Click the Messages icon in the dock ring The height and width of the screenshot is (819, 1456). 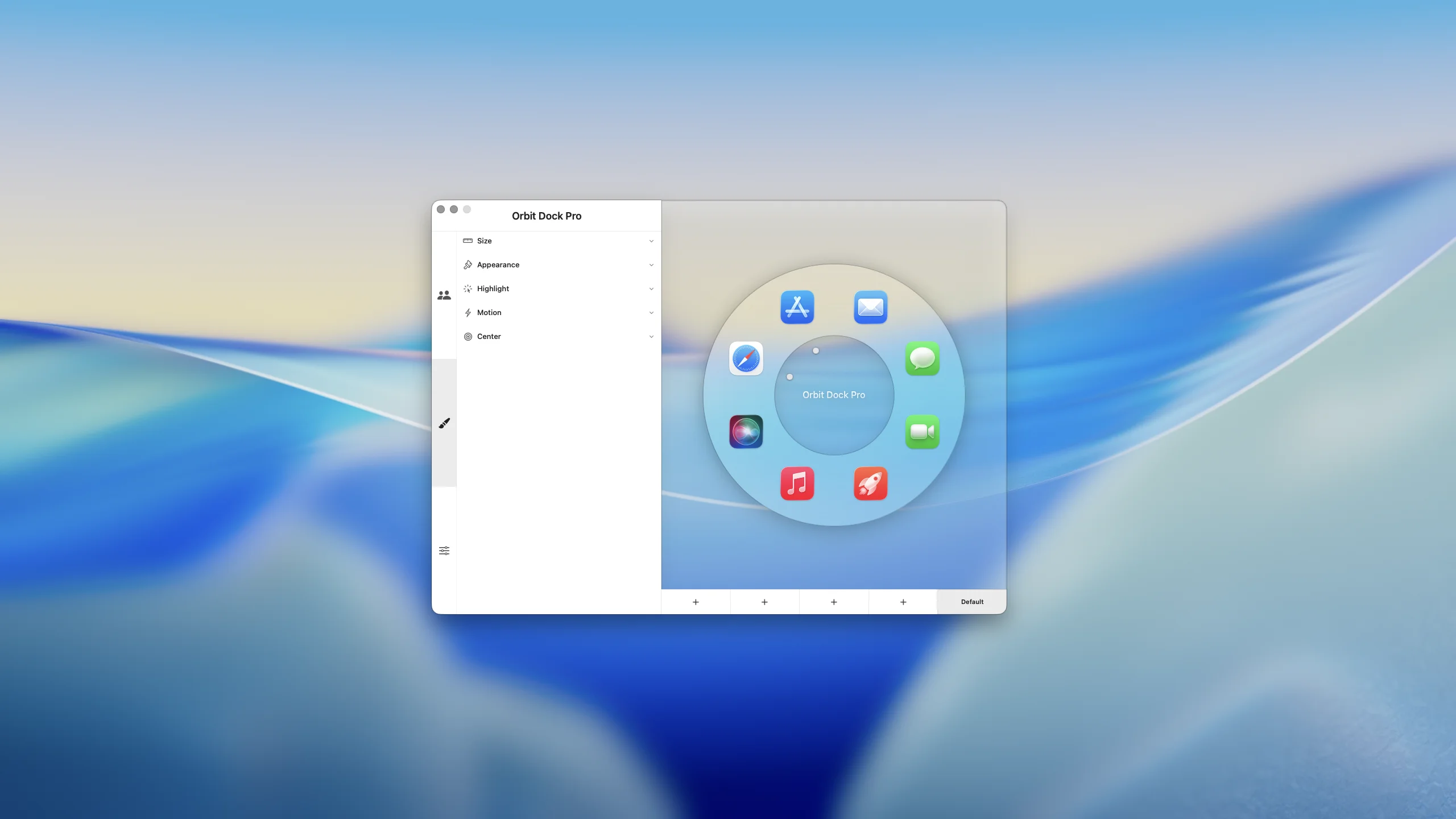(x=923, y=359)
